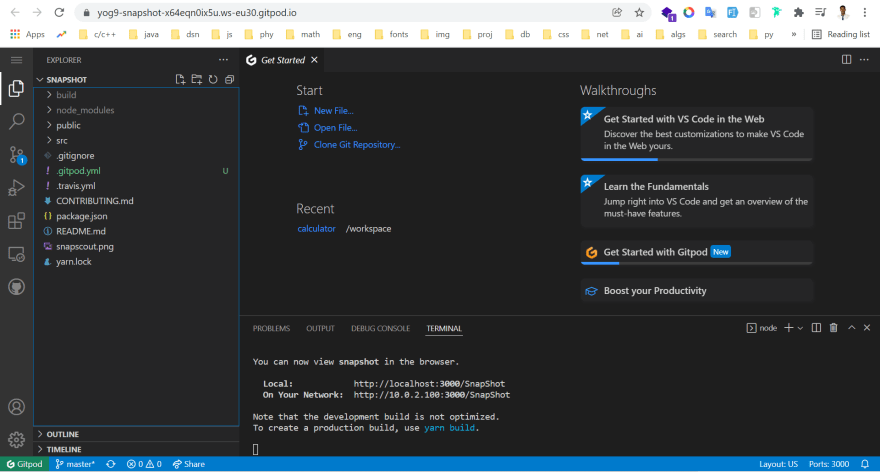880x472 pixels.
Task: Open the Remote Explorer view
Action: [16, 254]
